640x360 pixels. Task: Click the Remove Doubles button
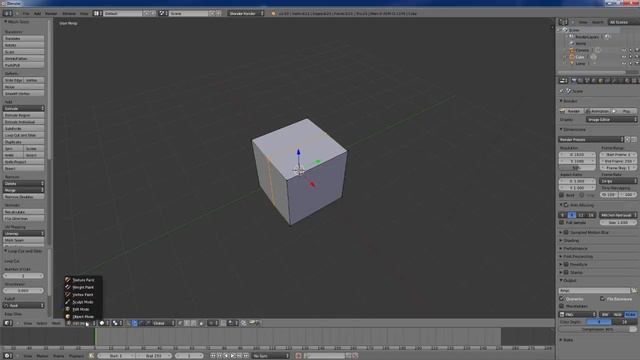[x=24, y=197]
